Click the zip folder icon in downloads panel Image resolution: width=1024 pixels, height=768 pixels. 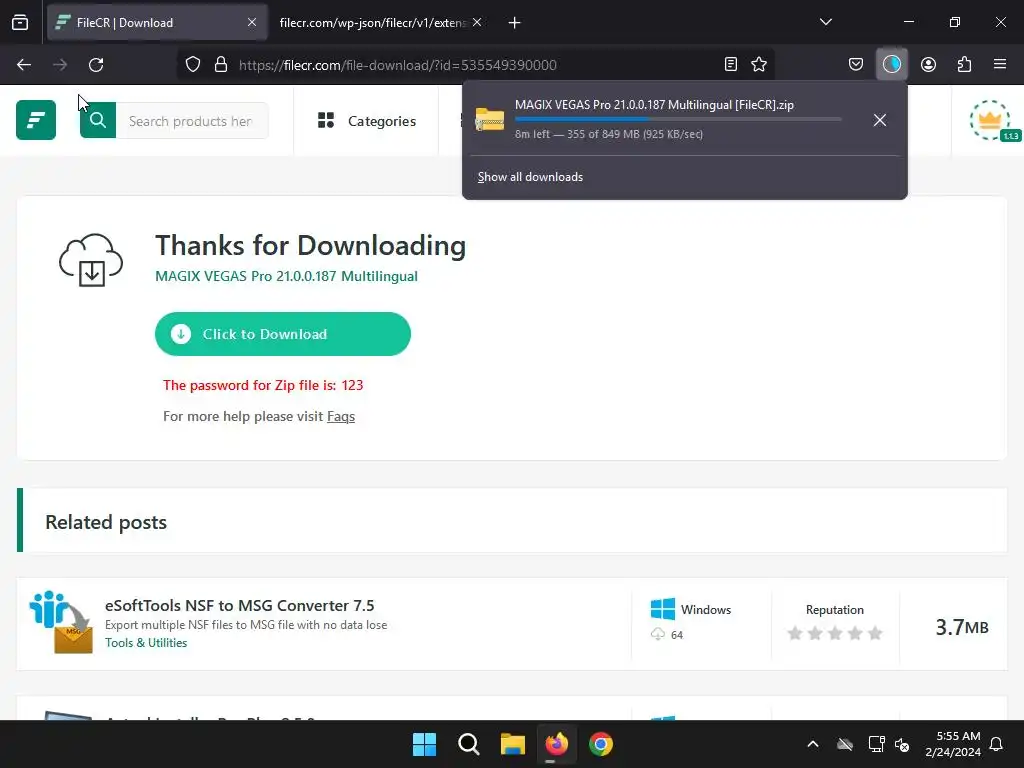490,120
